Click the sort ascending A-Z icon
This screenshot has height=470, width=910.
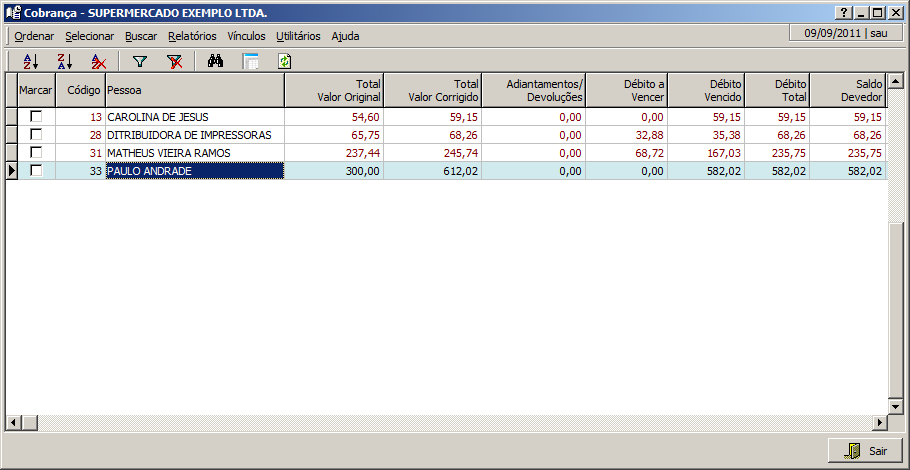coord(30,62)
